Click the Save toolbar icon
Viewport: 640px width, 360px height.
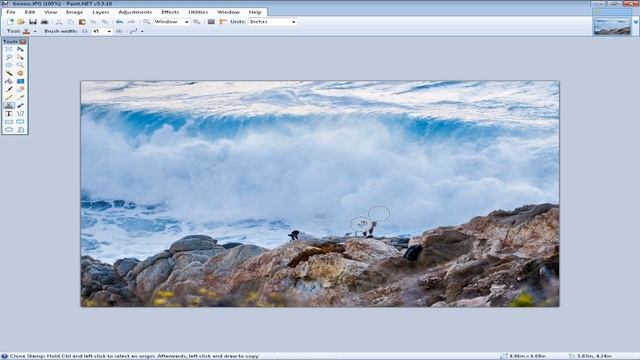click(33, 22)
